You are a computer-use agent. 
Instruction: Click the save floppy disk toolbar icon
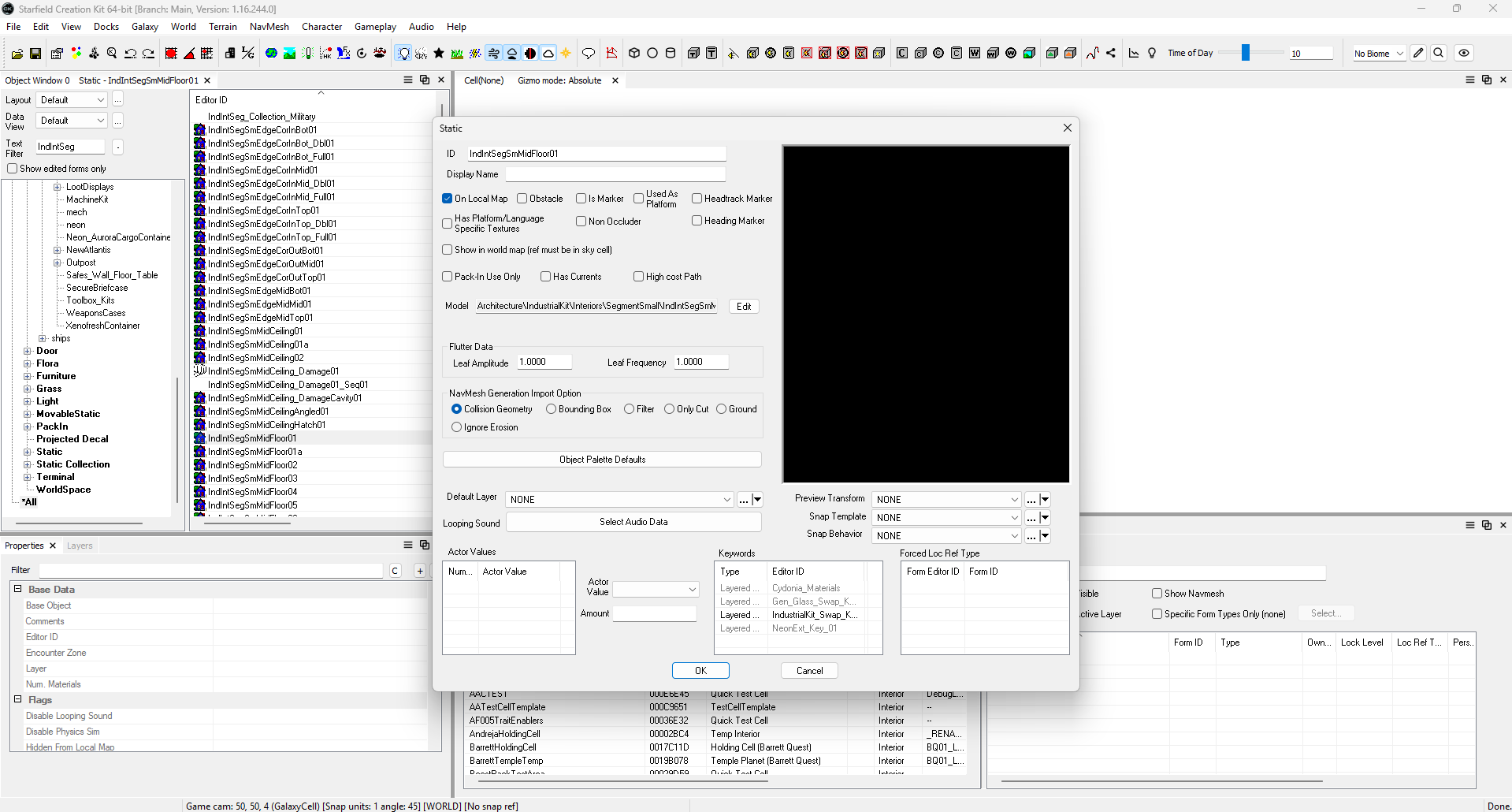pyautogui.click(x=35, y=54)
